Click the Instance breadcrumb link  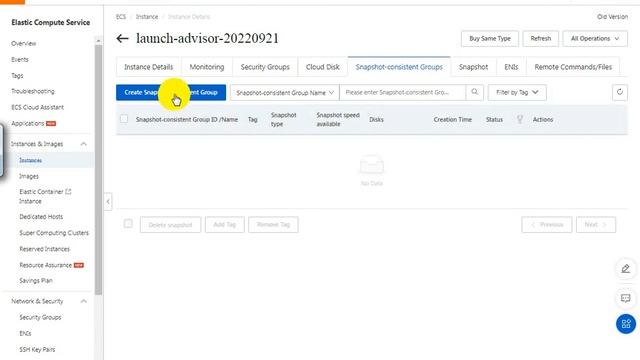point(147,17)
